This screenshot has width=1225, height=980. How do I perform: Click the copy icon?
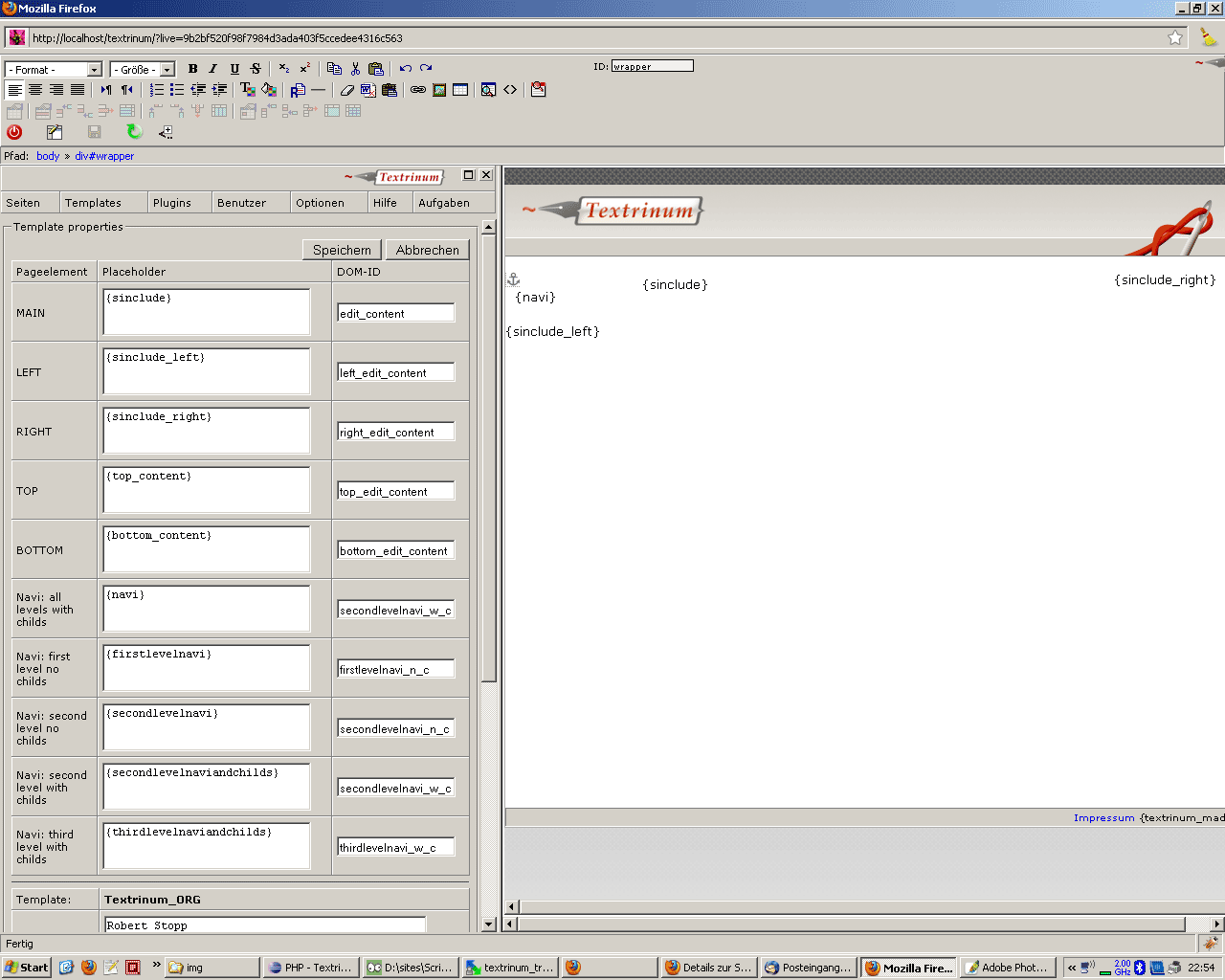click(334, 69)
